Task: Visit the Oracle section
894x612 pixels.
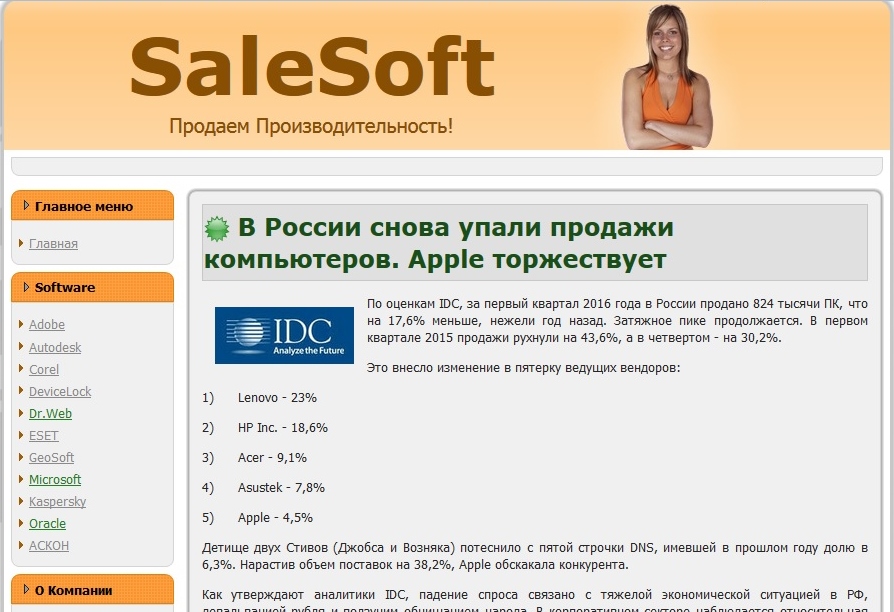Action: coord(47,524)
